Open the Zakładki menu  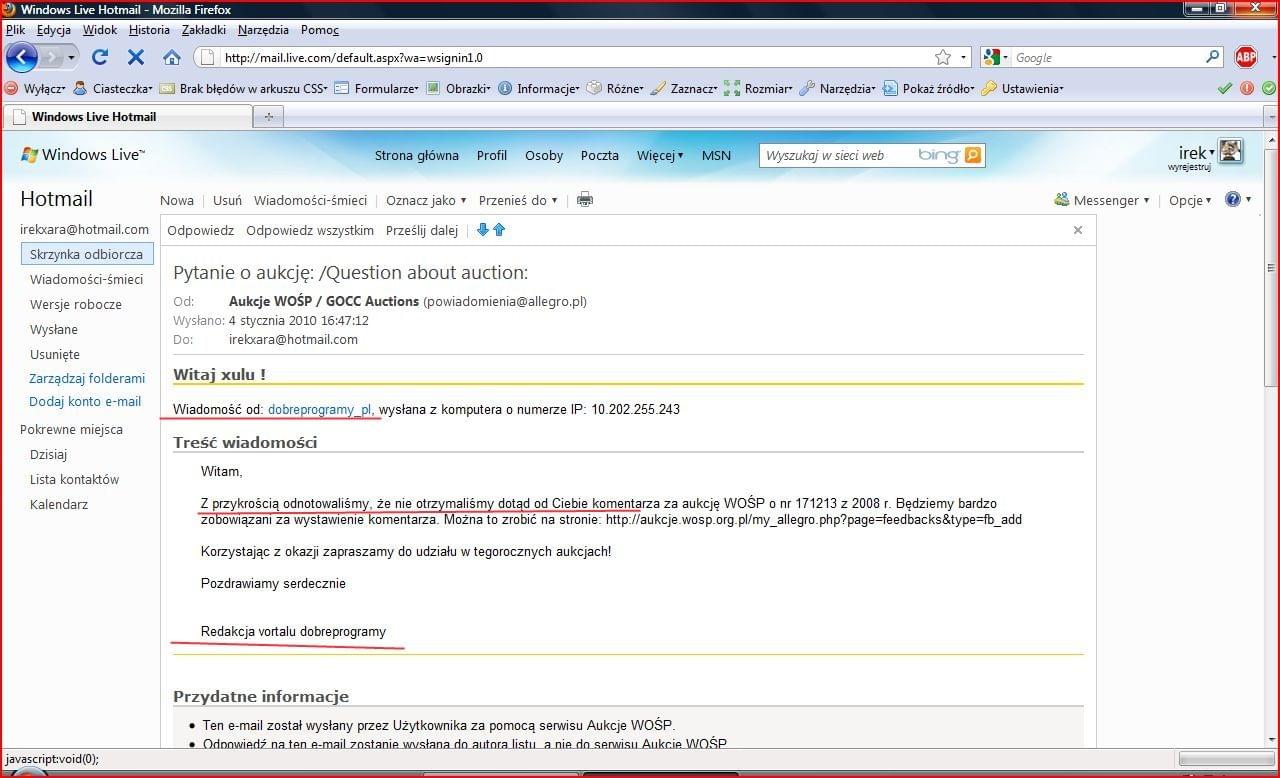pos(204,30)
